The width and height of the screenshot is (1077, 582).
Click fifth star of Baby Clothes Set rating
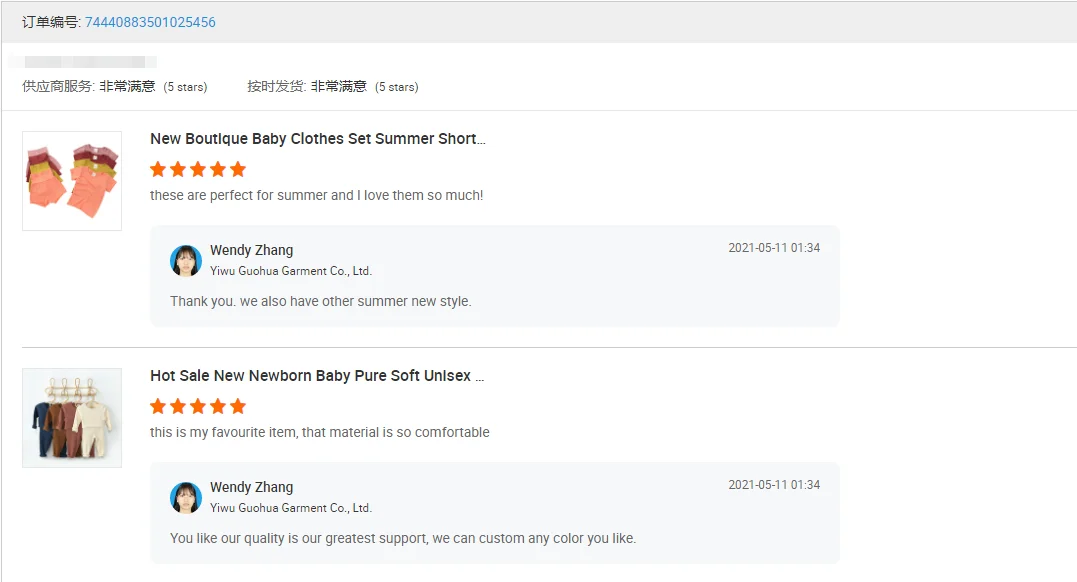(x=238, y=169)
